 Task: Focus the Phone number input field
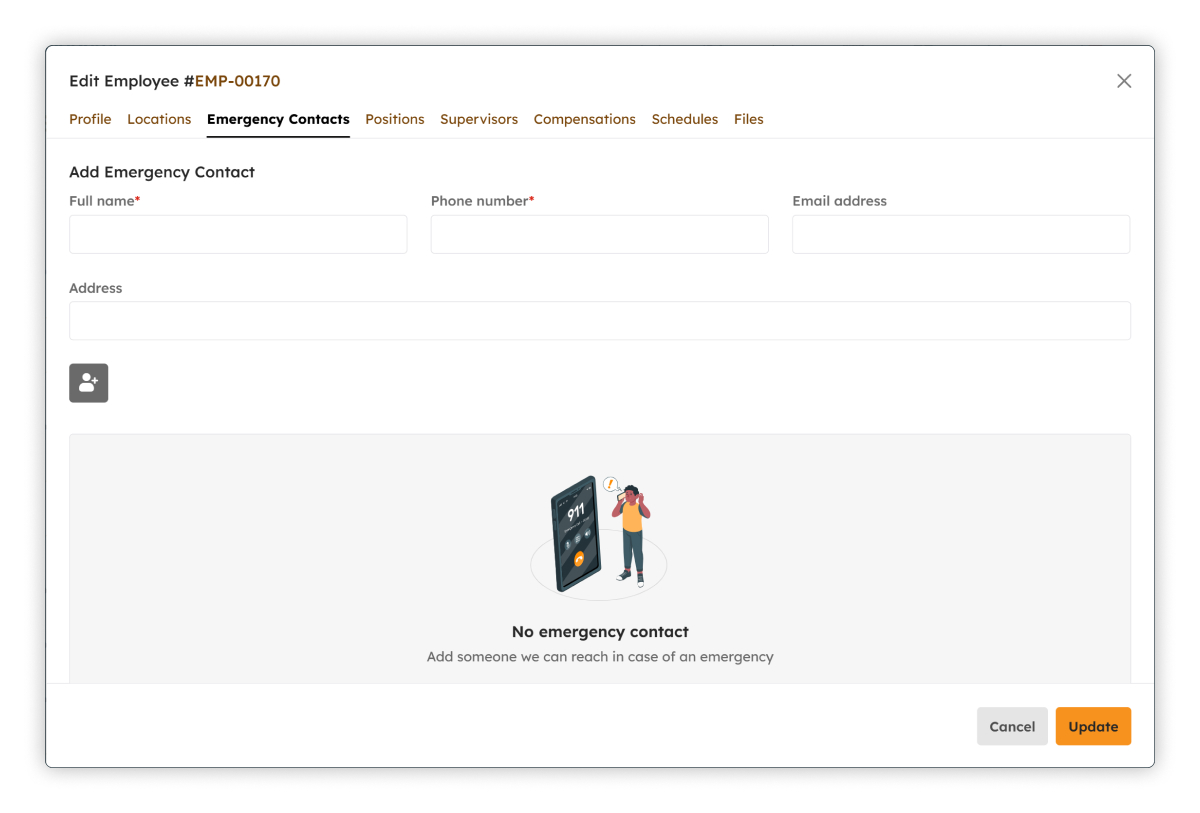(600, 234)
